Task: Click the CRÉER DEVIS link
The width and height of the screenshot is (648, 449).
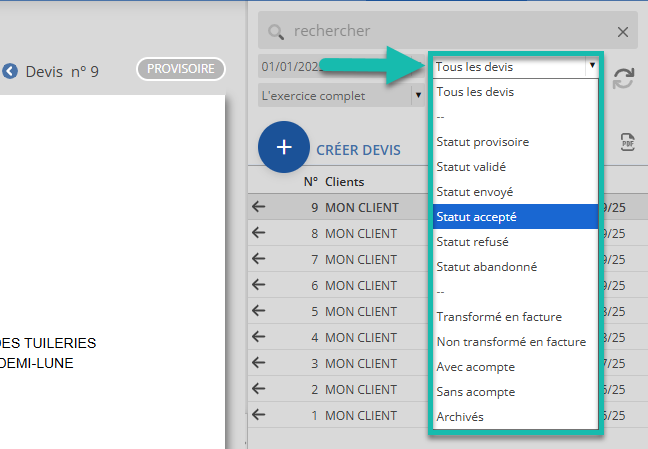Action: click(x=358, y=150)
